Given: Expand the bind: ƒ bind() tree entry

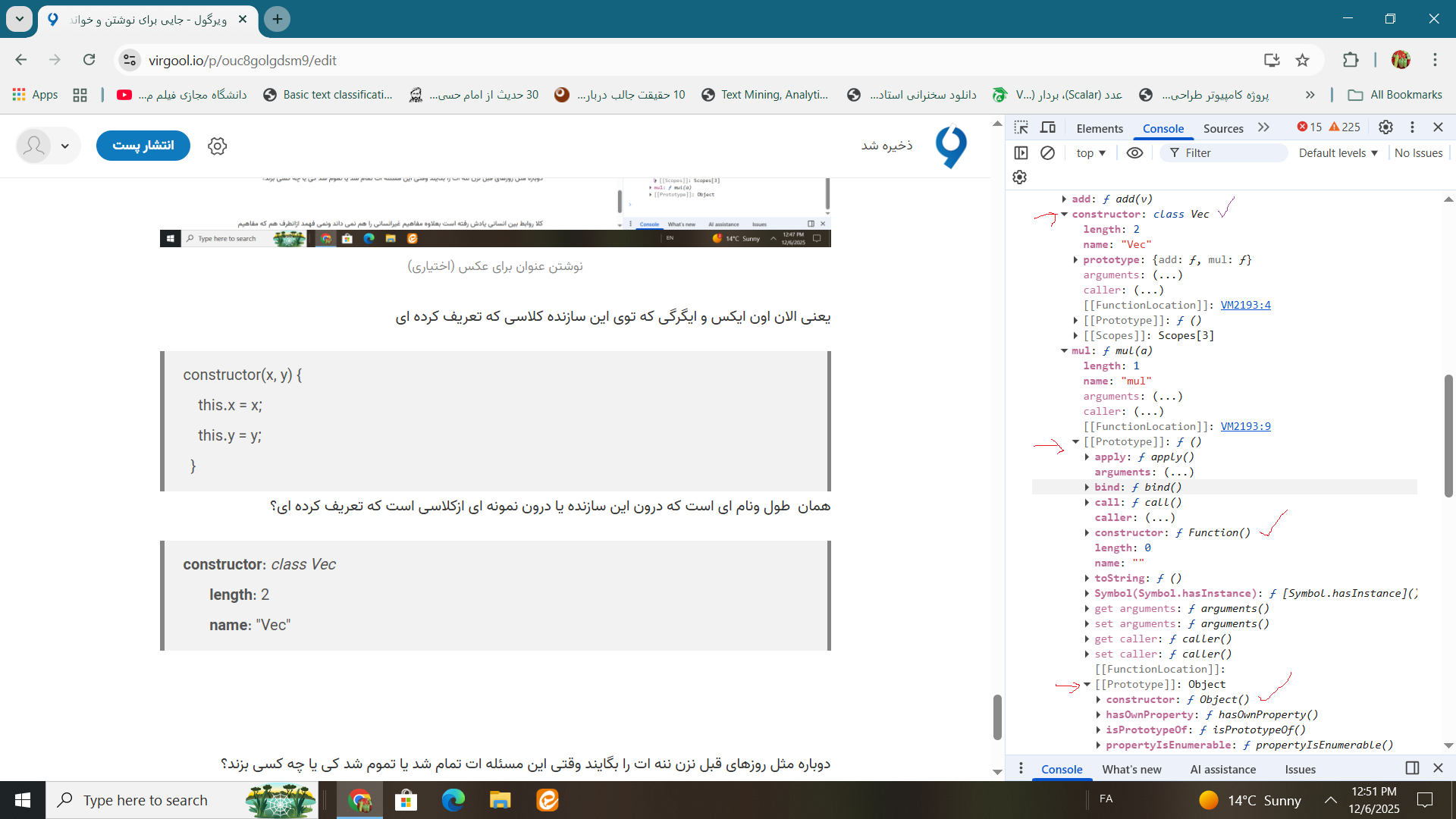Looking at the screenshot, I should tap(1087, 488).
